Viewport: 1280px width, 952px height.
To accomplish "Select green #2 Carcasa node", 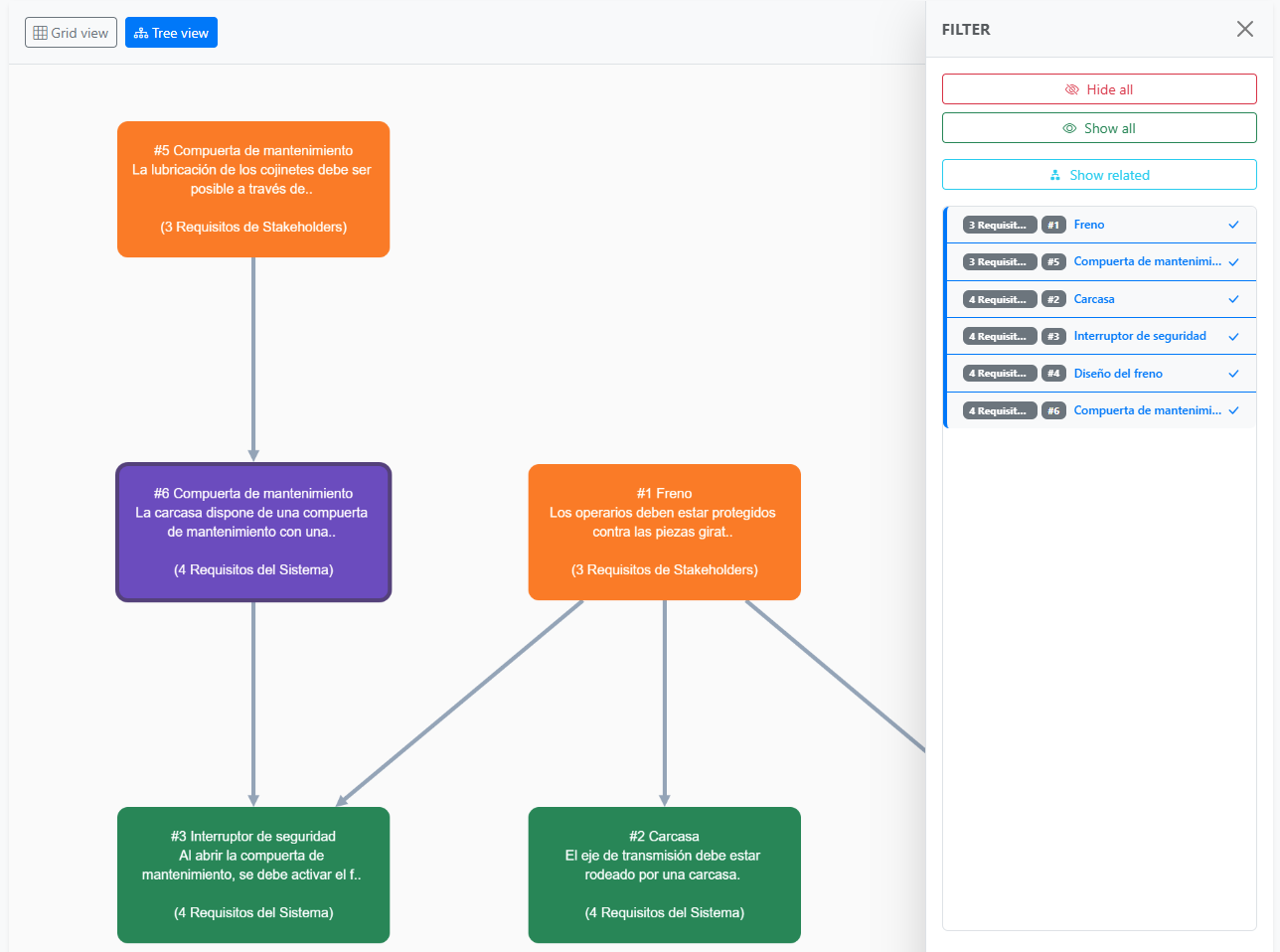I will coord(664,874).
